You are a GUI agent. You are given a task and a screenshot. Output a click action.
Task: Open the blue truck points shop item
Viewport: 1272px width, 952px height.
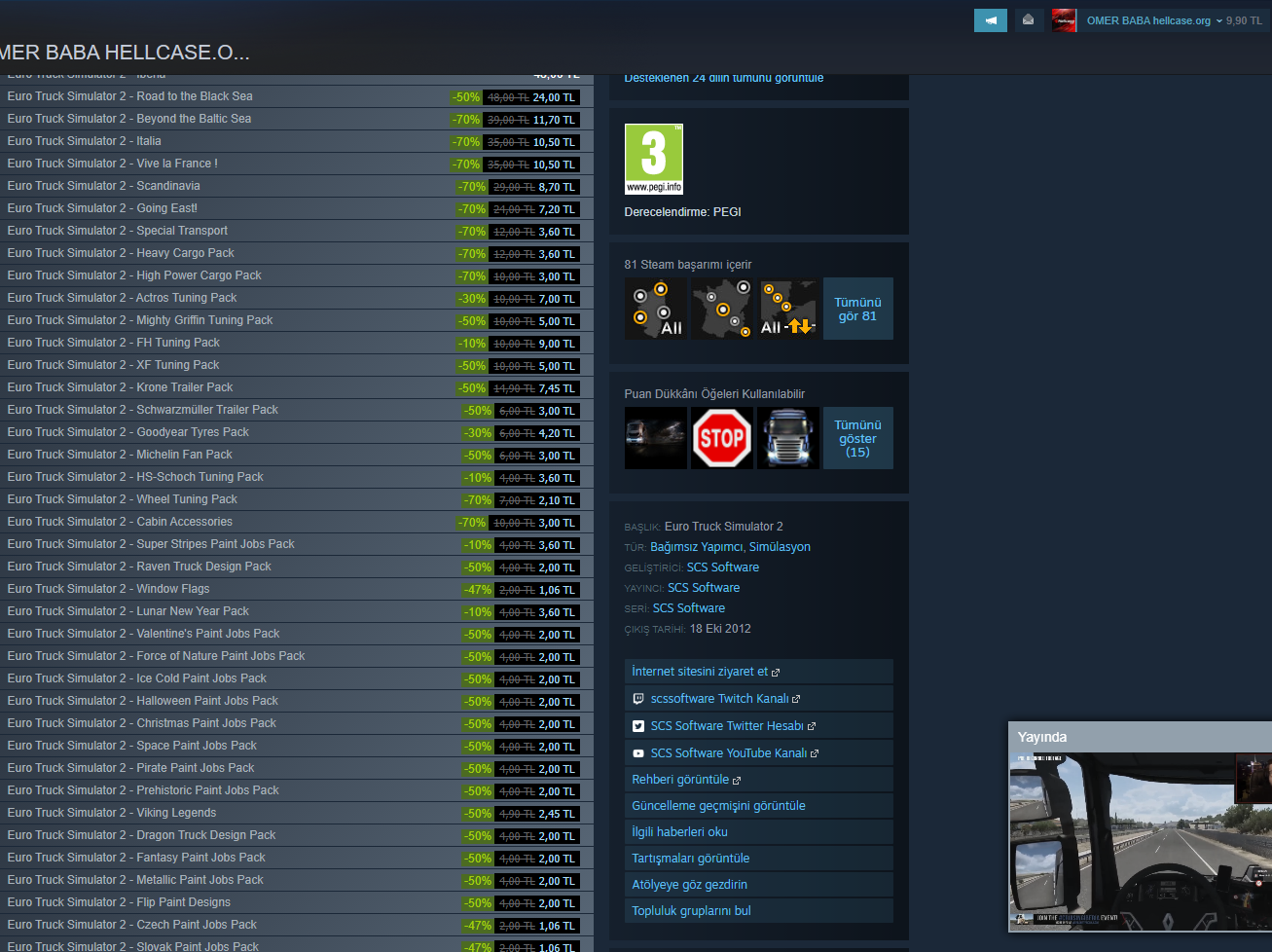point(788,438)
